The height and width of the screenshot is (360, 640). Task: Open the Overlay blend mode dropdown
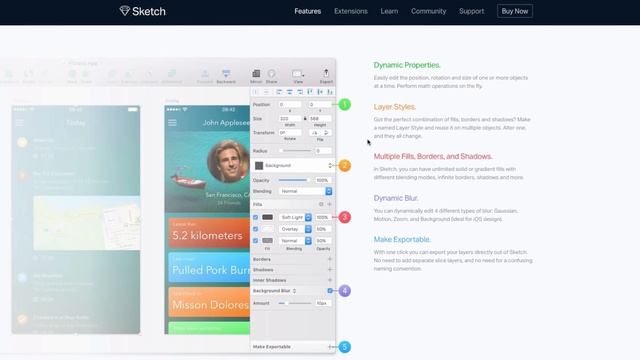(296, 229)
